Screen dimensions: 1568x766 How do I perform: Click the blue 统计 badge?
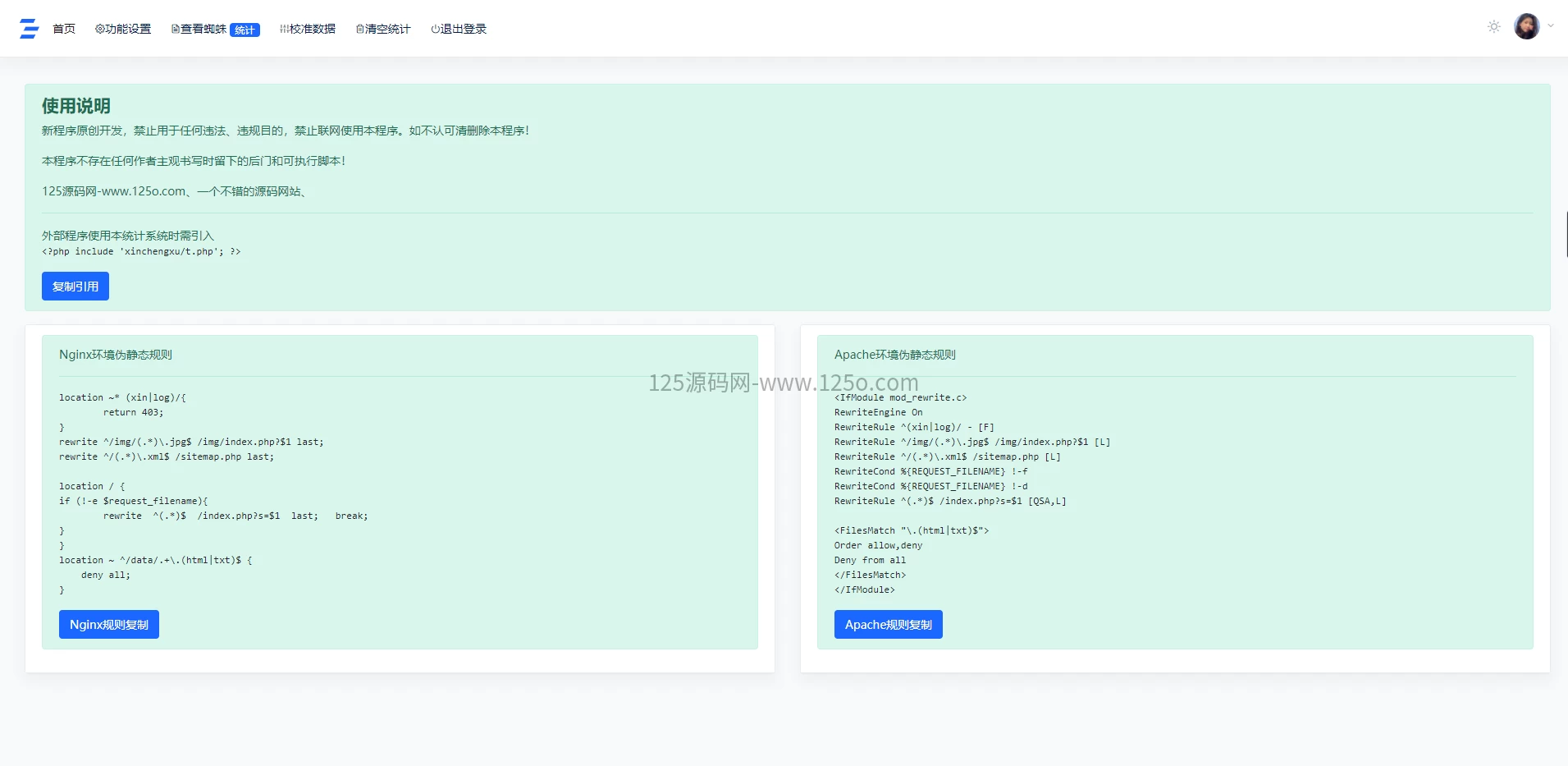[x=245, y=30]
